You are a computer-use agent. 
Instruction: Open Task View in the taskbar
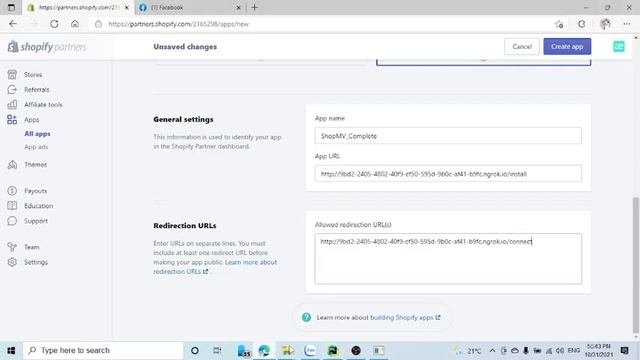tap(217, 351)
